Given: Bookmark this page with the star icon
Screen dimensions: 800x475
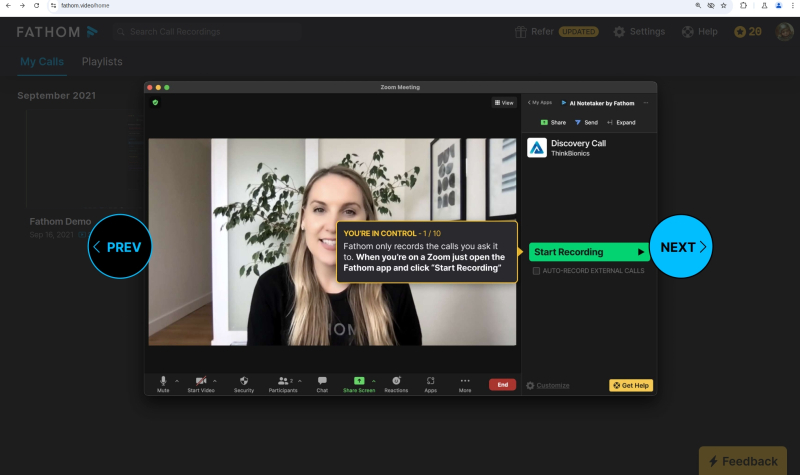Looking at the screenshot, I should coord(723,6).
